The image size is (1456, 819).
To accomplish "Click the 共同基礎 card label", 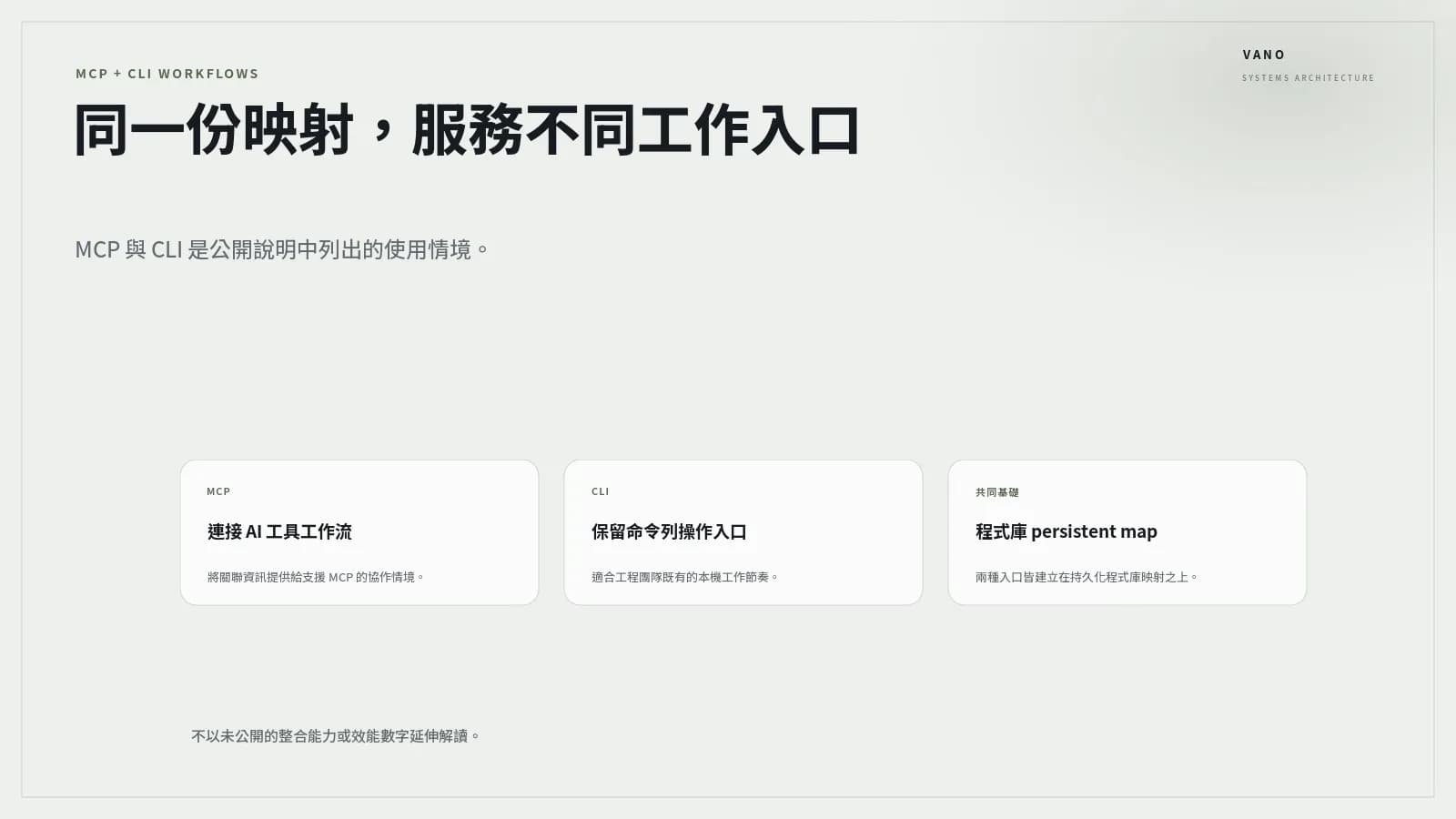I will pos(997,492).
